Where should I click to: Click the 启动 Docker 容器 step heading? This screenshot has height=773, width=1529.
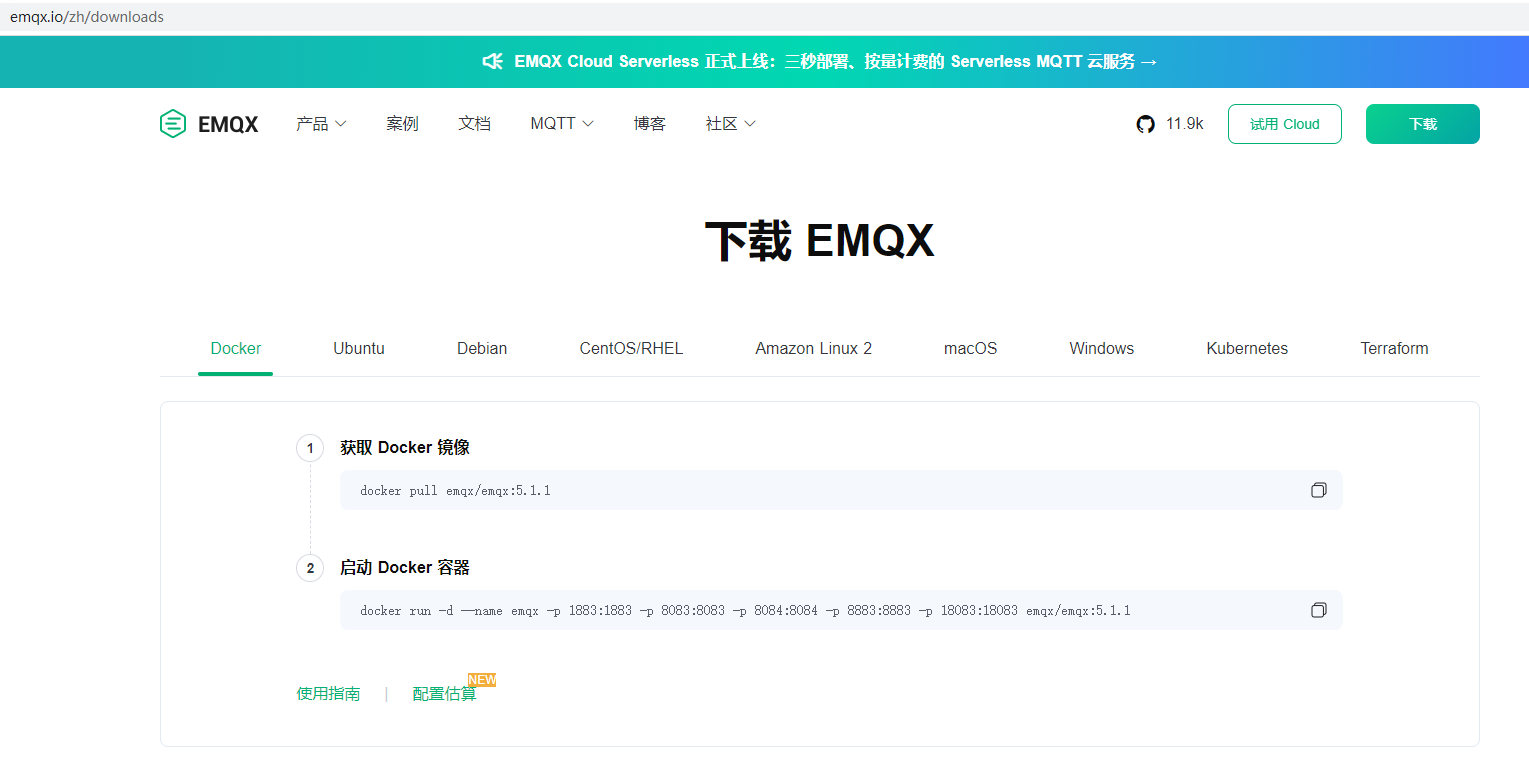404,568
